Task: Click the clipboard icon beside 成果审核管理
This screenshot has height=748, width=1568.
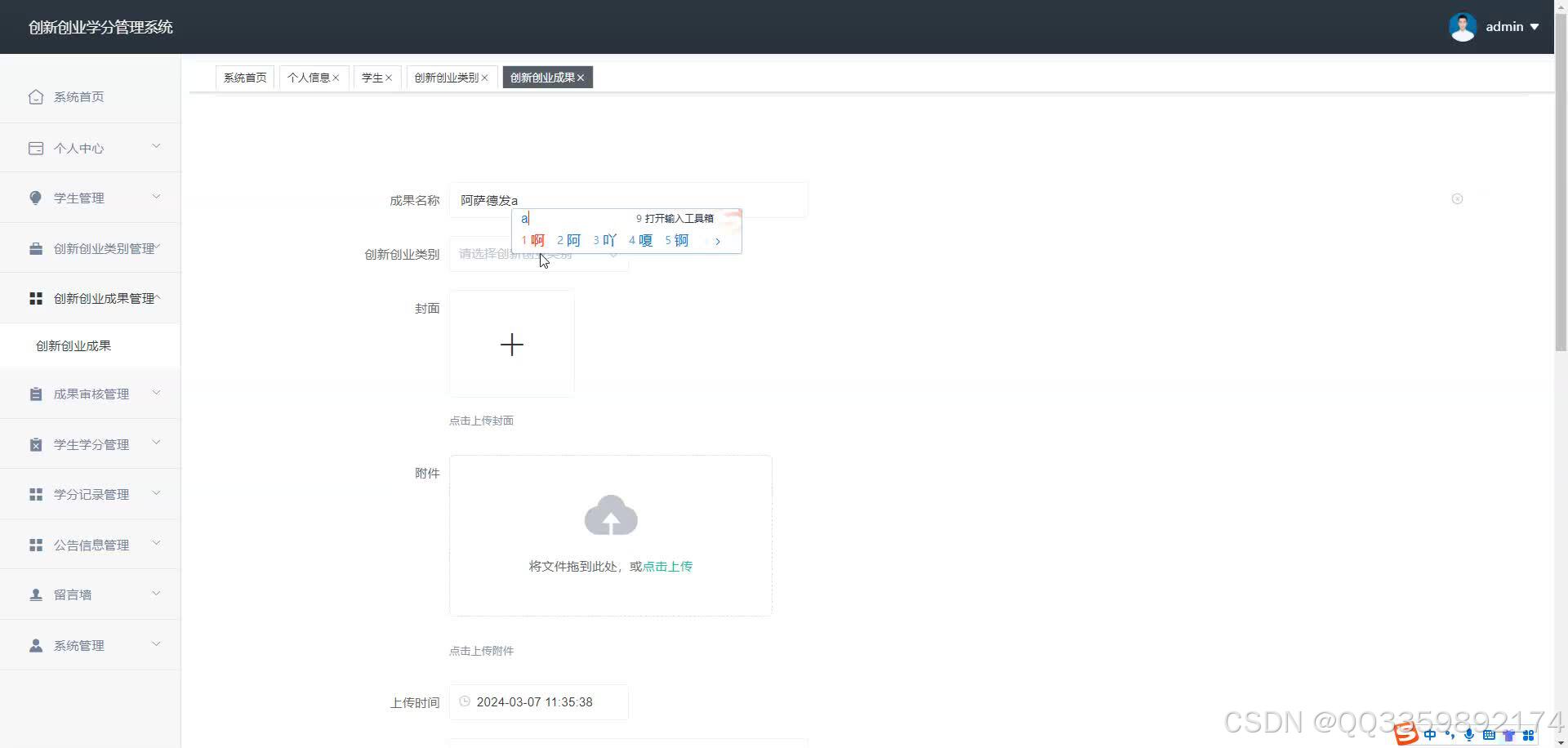Action: click(36, 394)
